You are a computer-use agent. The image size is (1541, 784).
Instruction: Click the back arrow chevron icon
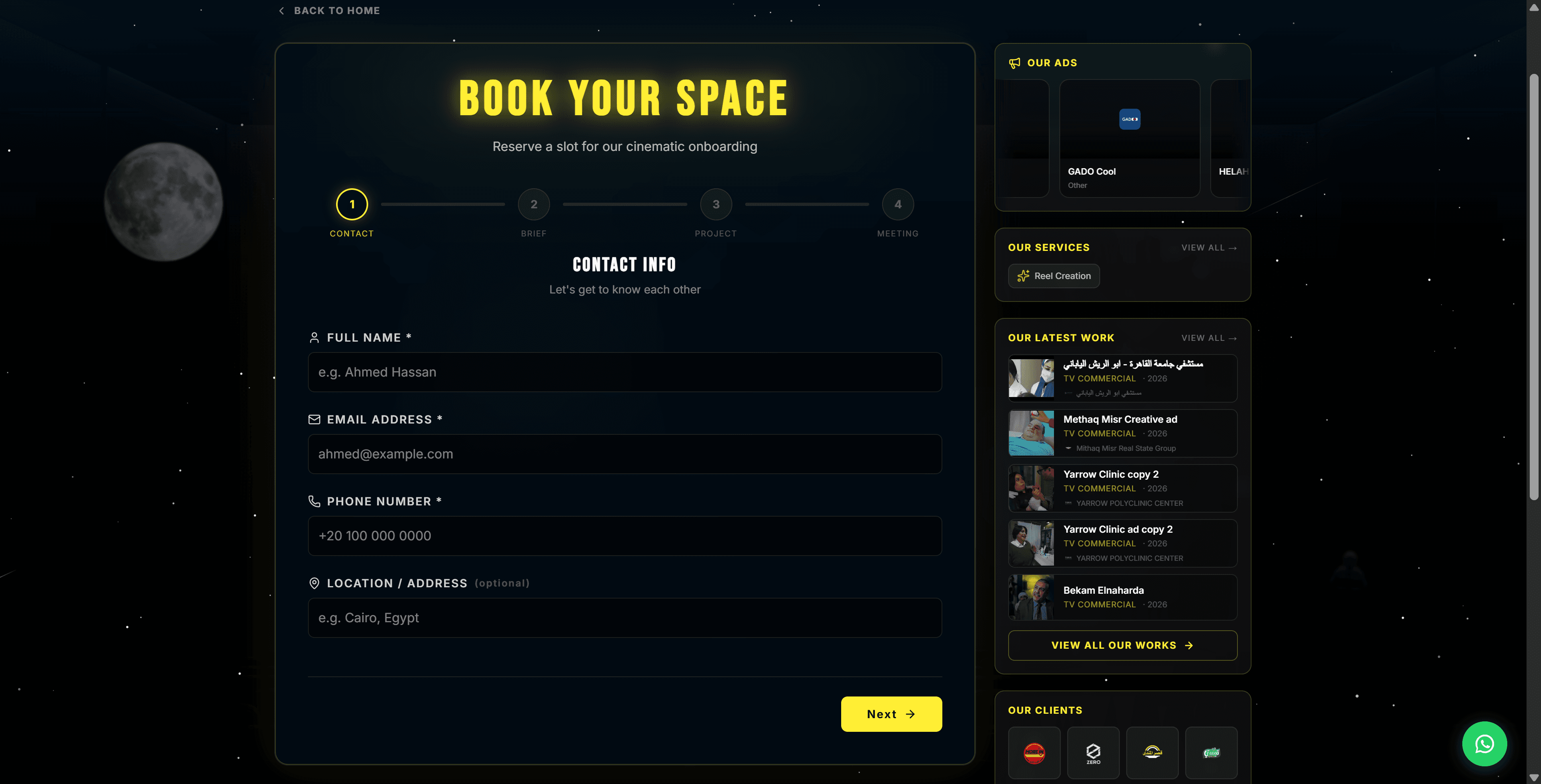tap(282, 11)
